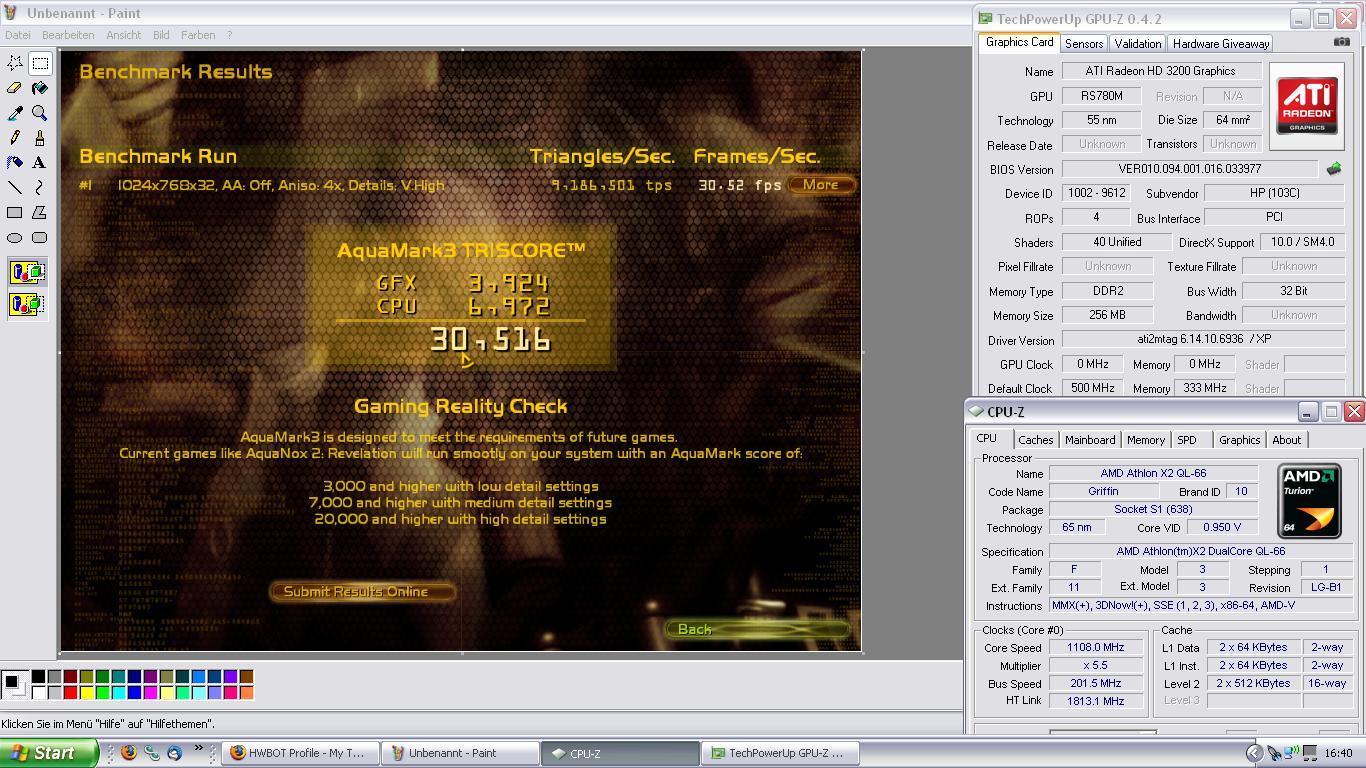Image resolution: width=1366 pixels, height=768 pixels.
Task: Launch Firefox from the Quick Launch bar
Action: pyautogui.click(x=128, y=753)
